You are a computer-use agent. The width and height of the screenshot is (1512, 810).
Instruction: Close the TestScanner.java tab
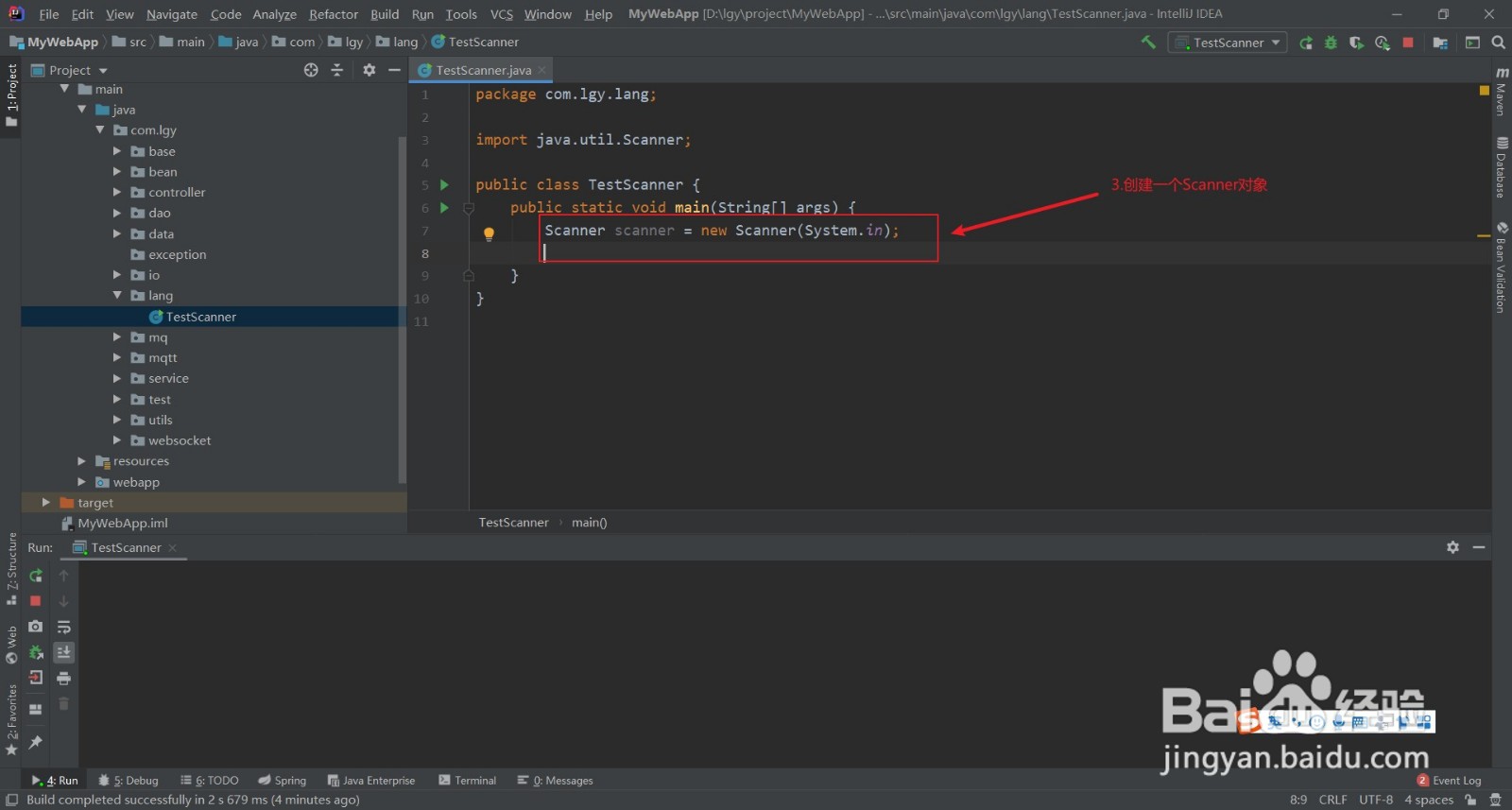tap(541, 70)
